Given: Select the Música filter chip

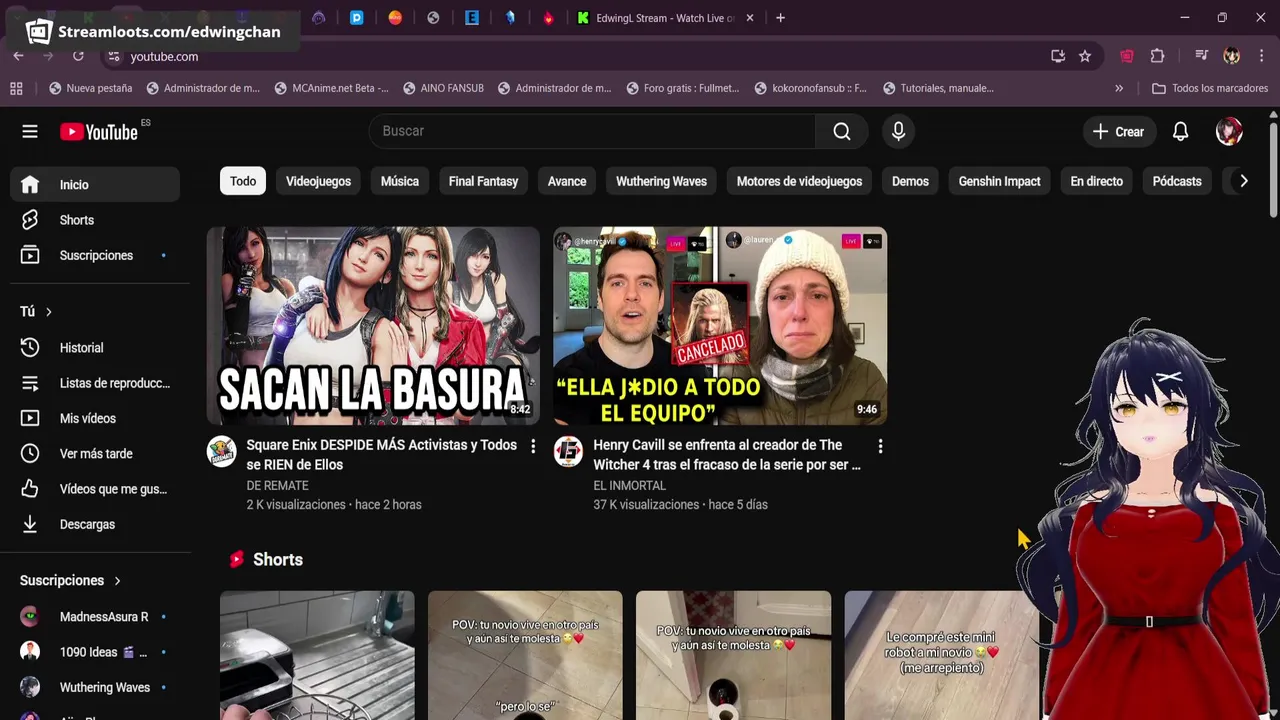Looking at the screenshot, I should (400, 181).
